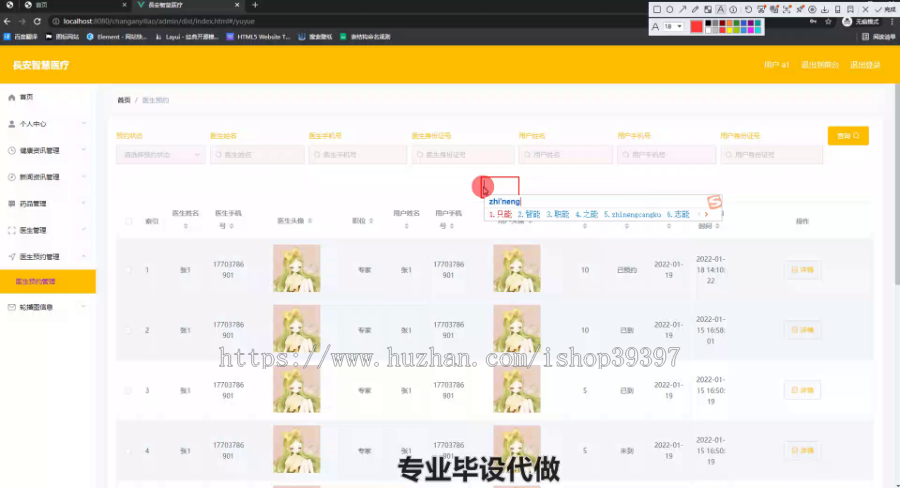Open 详情 for row 2

click(x=802, y=330)
